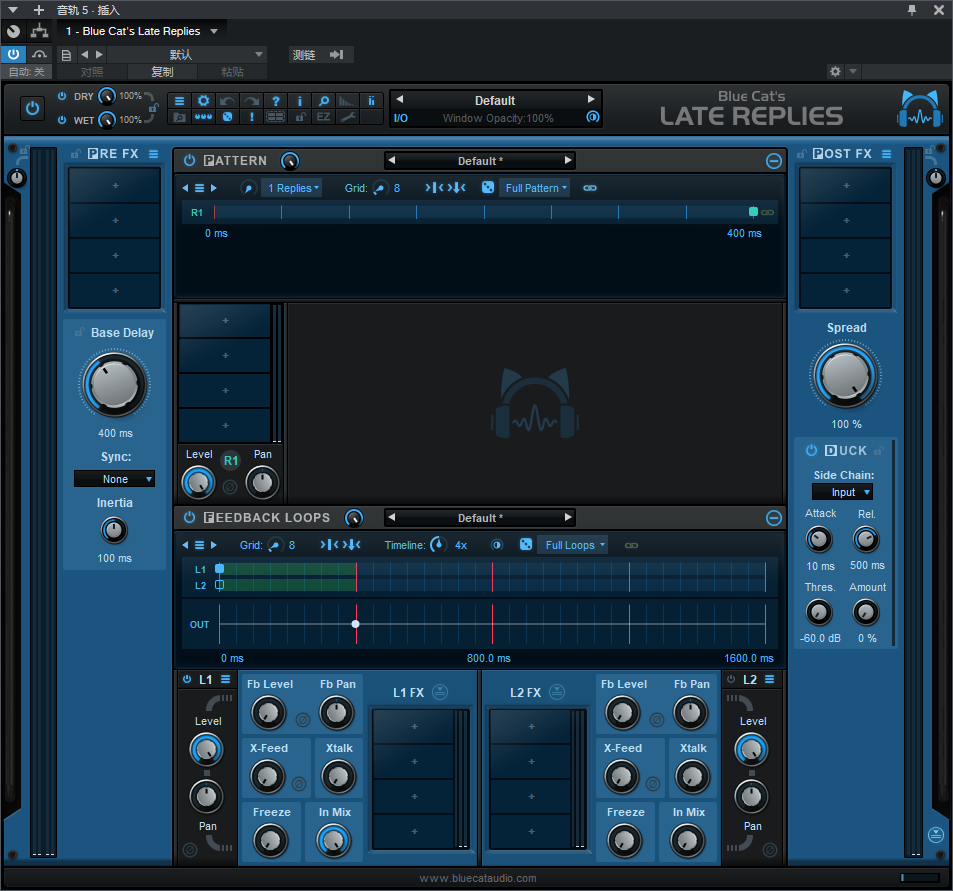Open help question mark icon
The image size is (953, 891).
coord(275,101)
